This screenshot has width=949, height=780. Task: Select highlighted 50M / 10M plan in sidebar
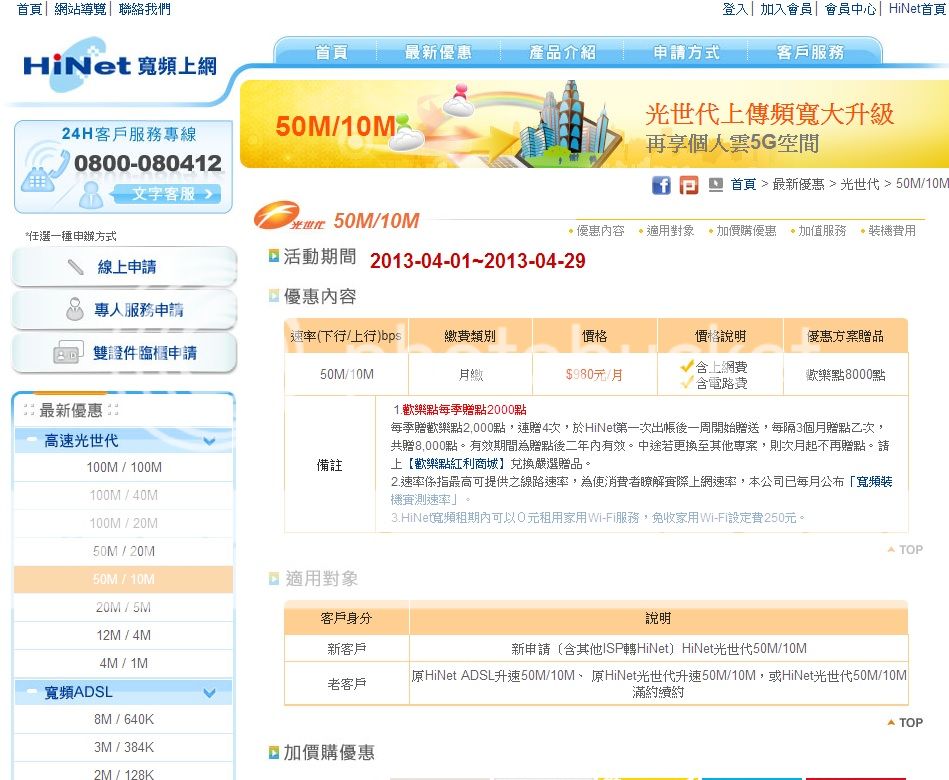123,579
